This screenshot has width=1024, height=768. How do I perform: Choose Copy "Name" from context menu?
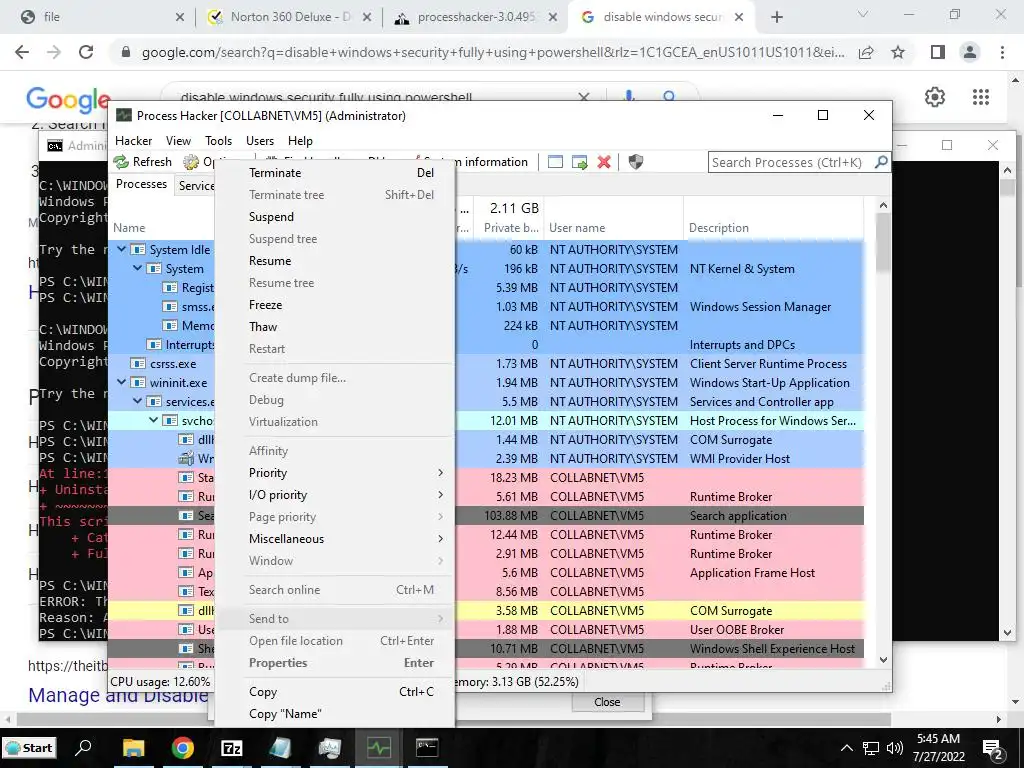pyautogui.click(x=335, y=714)
